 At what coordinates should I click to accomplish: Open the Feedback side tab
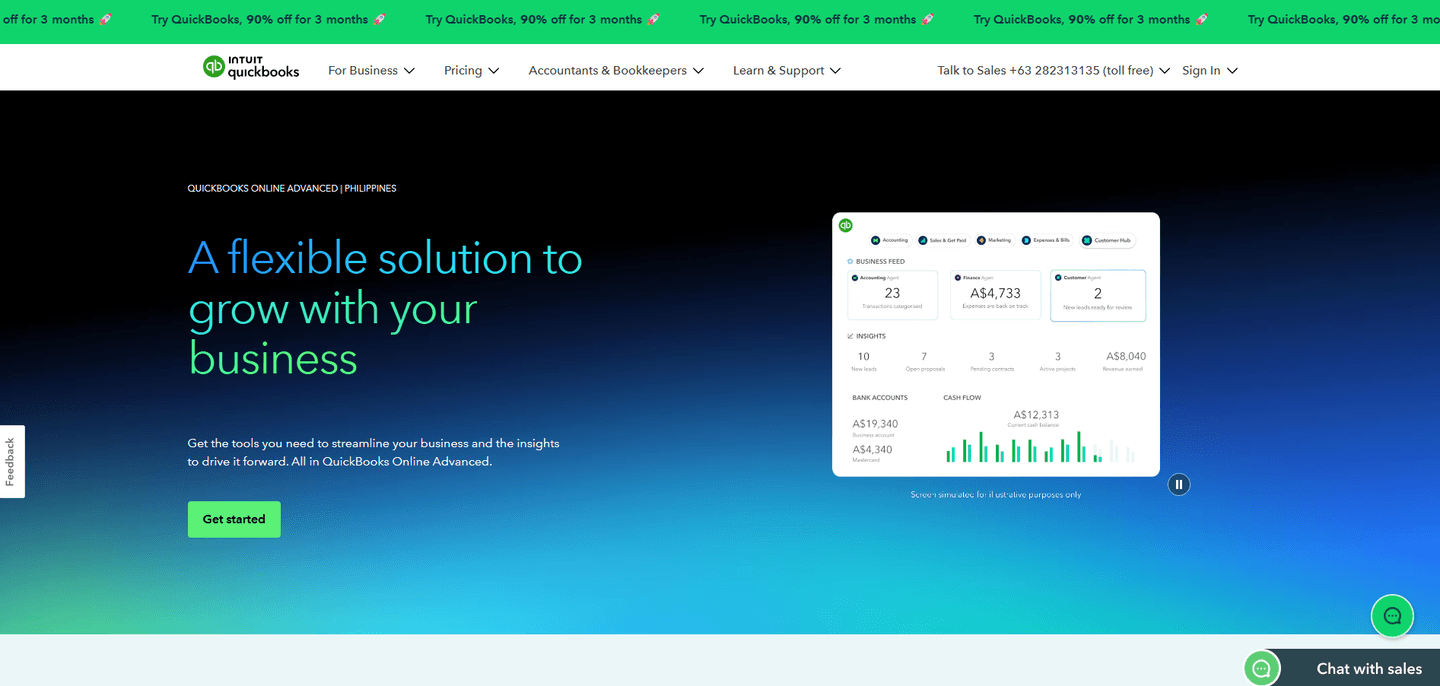pos(11,461)
